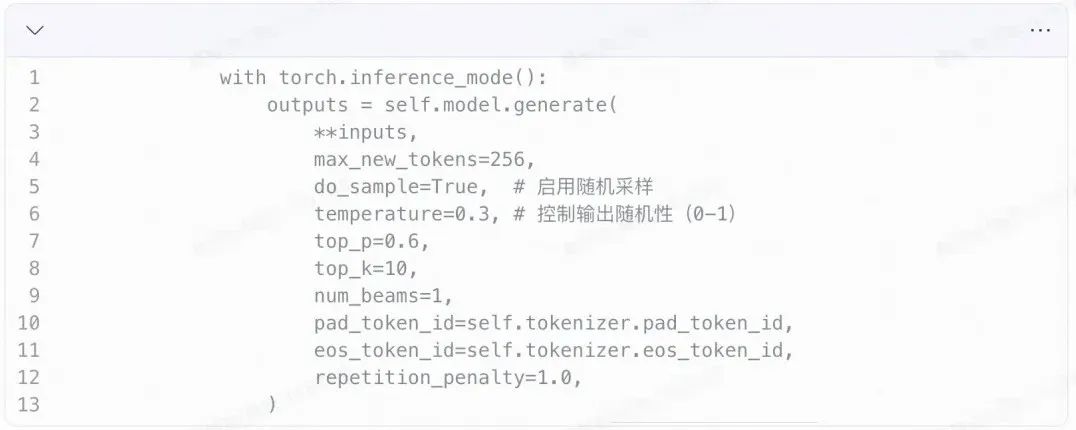This screenshot has width=1076, height=430.
Task: Collapse the code block with the chevron
Action: click(x=35, y=30)
